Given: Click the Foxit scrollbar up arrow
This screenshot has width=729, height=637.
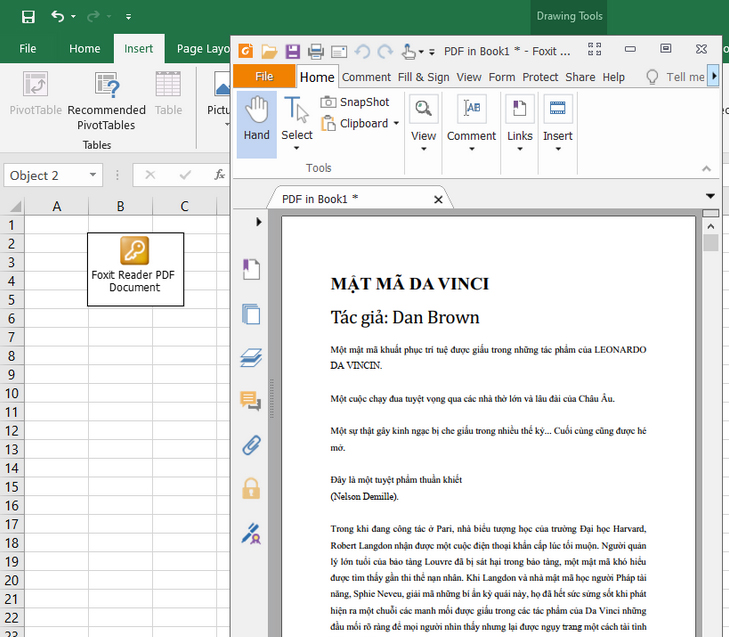Looking at the screenshot, I should click(x=711, y=226).
